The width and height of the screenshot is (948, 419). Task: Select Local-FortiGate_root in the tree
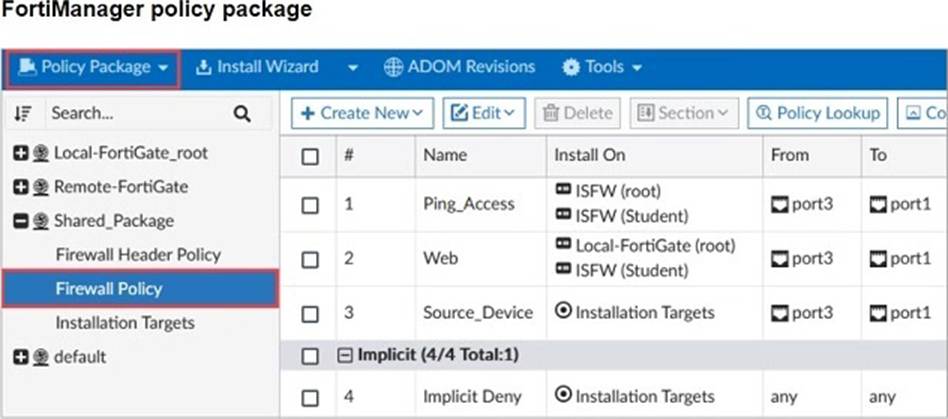pyautogui.click(x=131, y=153)
